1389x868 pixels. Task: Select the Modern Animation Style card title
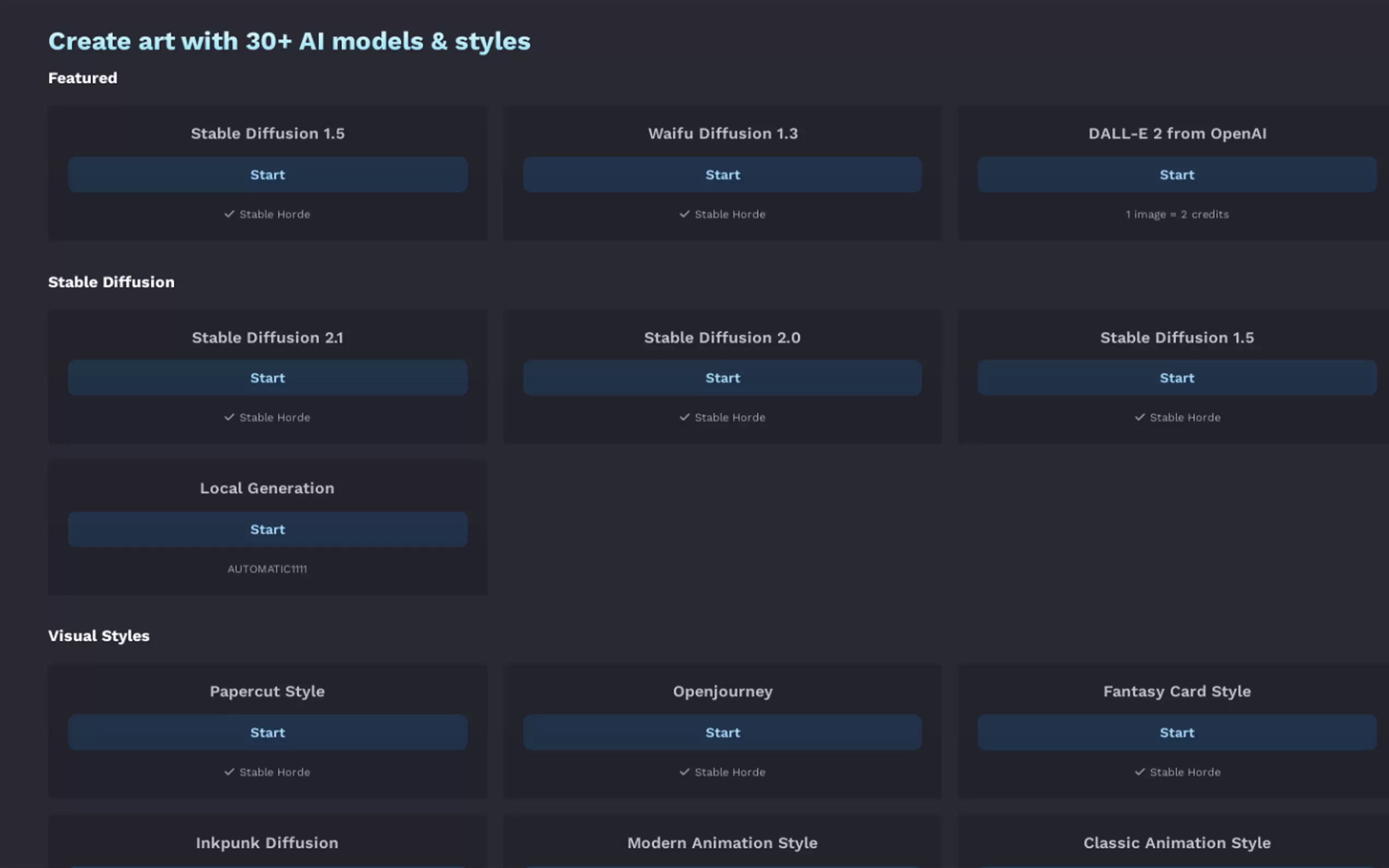[x=722, y=843]
